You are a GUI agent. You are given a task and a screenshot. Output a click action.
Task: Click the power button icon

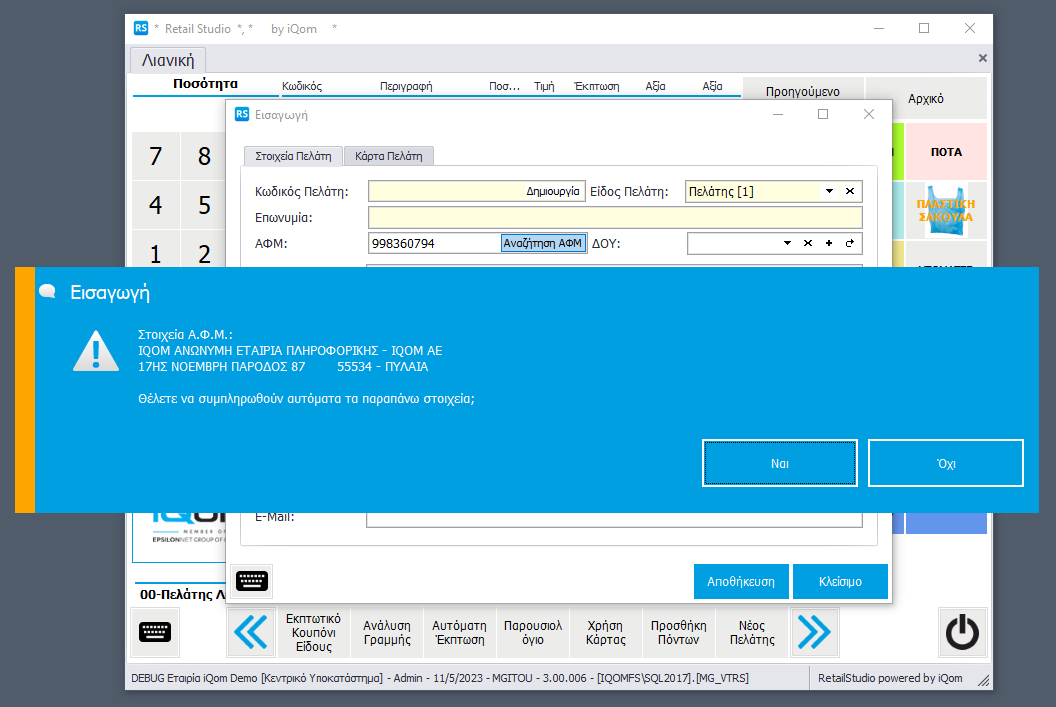[x=962, y=632]
